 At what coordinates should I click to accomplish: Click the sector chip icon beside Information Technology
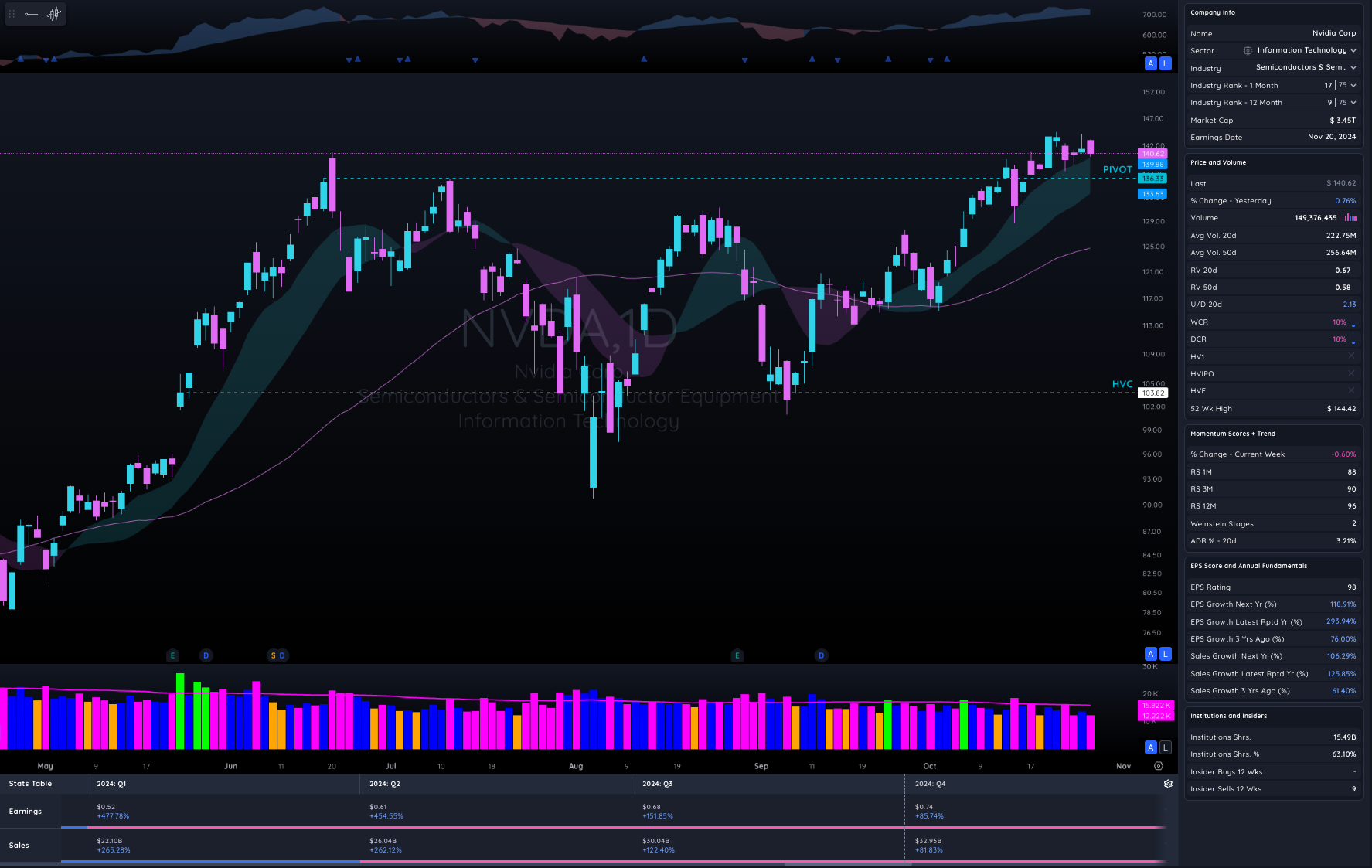tap(1248, 50)
